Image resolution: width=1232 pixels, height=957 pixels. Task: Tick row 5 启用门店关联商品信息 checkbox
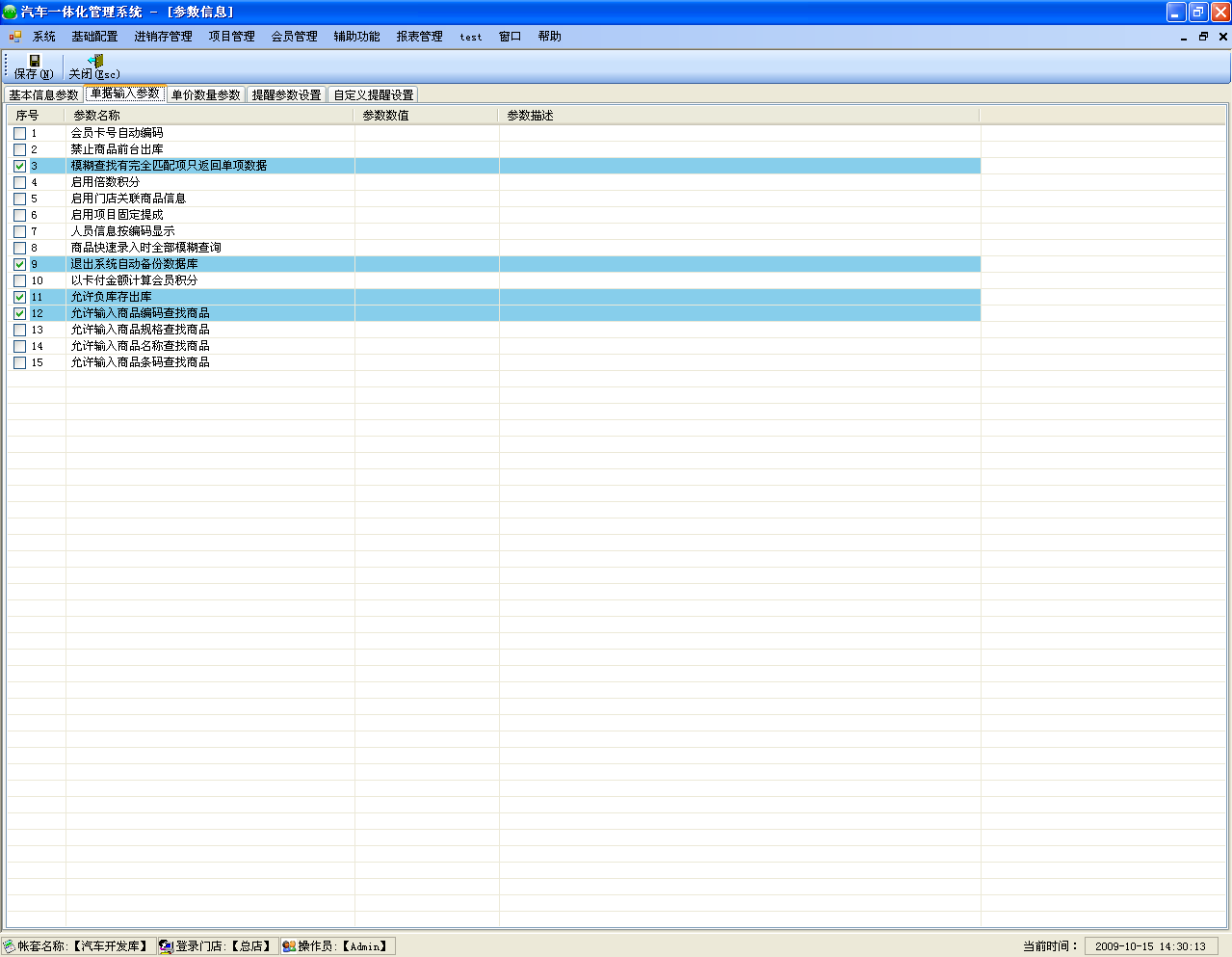pos(19,199)
